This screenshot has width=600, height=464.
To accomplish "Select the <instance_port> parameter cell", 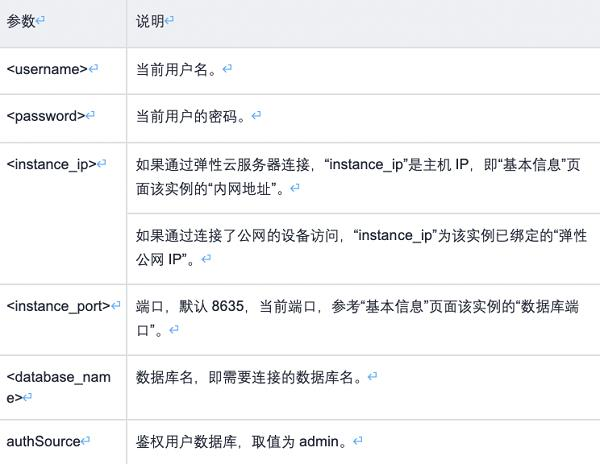I will coord(58,306).
